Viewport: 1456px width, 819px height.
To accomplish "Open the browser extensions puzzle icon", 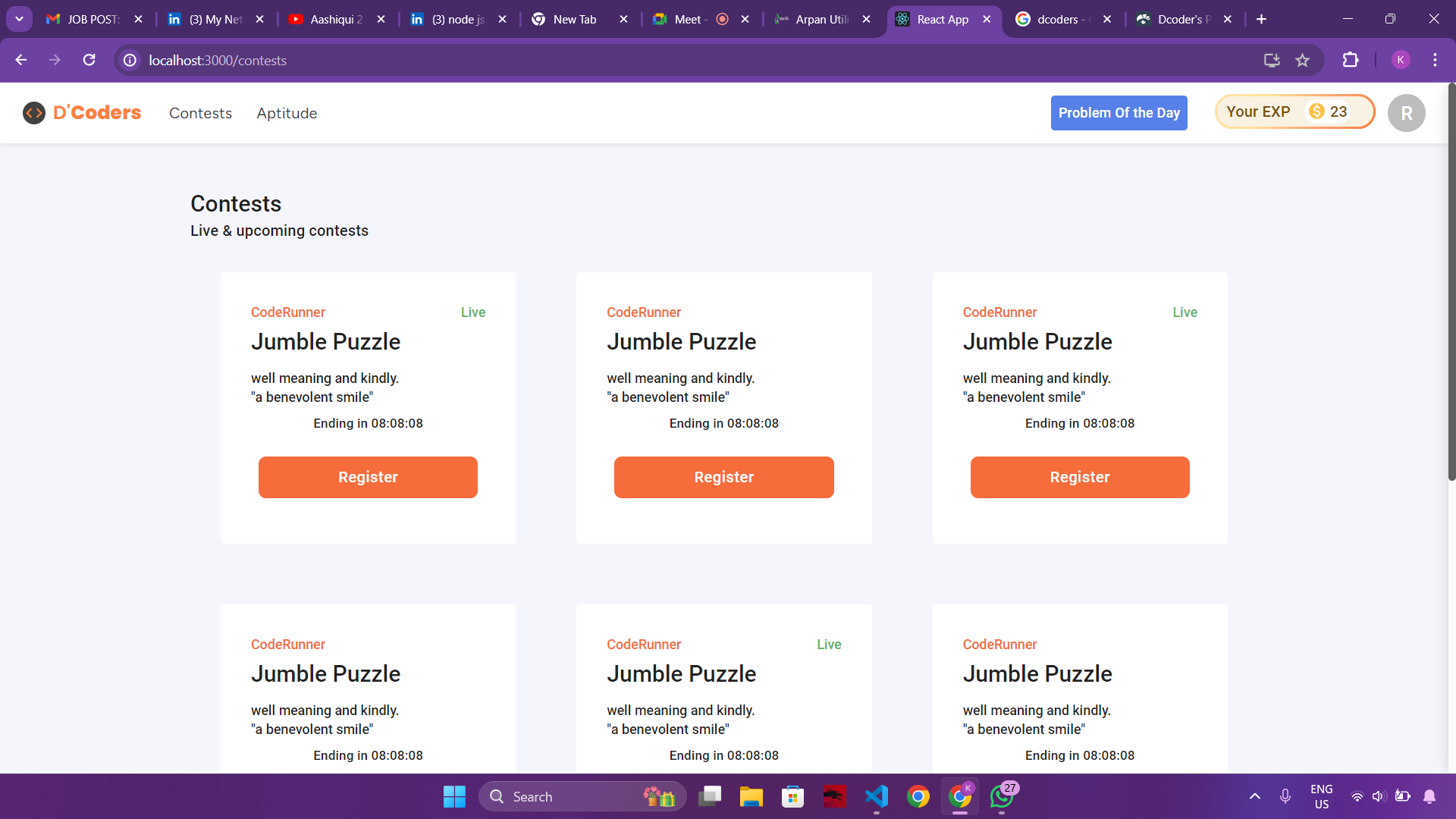I will click(1351, 60).
